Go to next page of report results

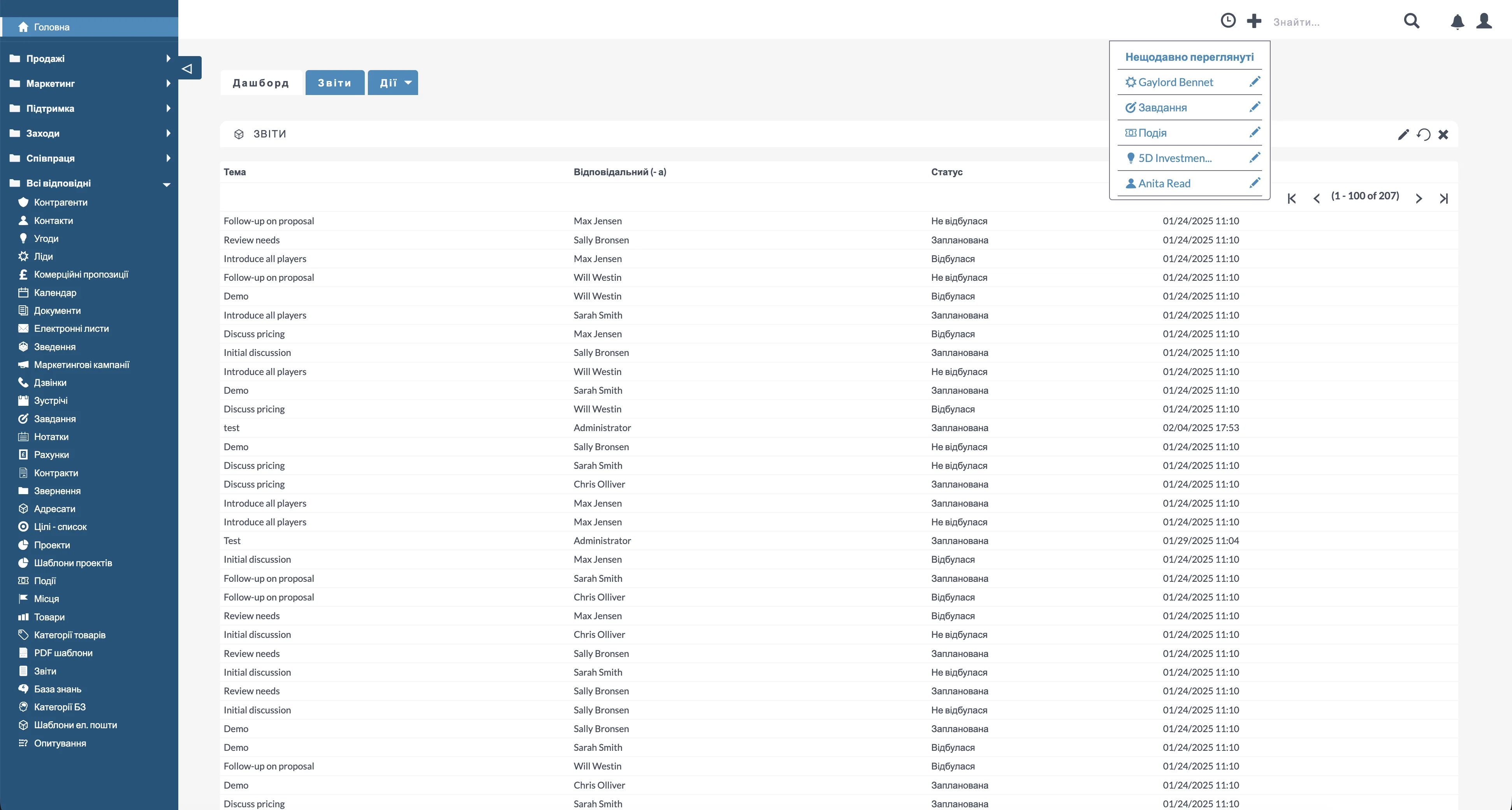pos(1419,198)
